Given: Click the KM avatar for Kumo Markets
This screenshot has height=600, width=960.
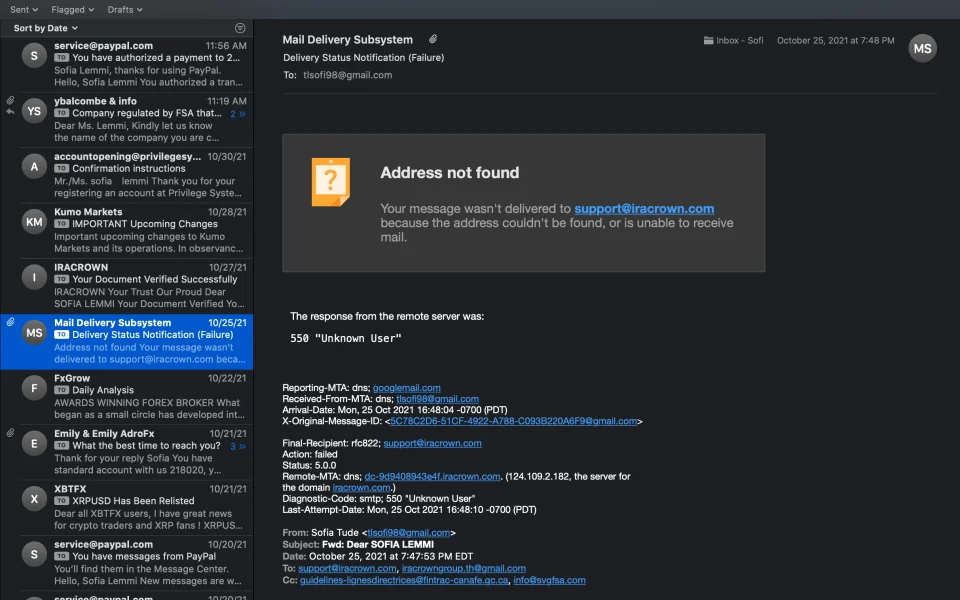Looking at the screenshot, I should pos(35,222).
